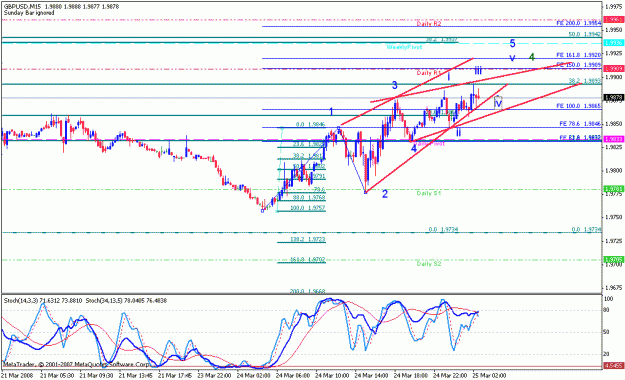
Task: Click the "23 Mar 22:00" time label
Action: tap(214, 376)
